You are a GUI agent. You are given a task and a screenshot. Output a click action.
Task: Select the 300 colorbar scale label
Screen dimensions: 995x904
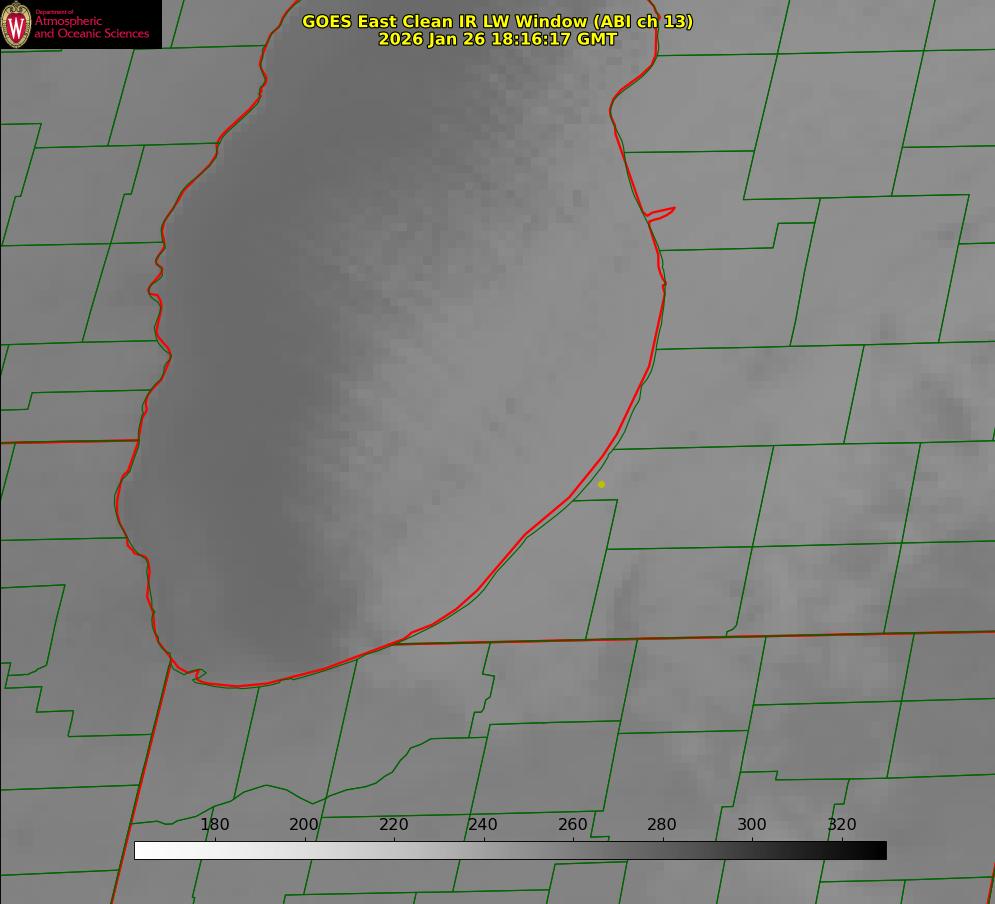pyautogui.click(x=752, y=824)
